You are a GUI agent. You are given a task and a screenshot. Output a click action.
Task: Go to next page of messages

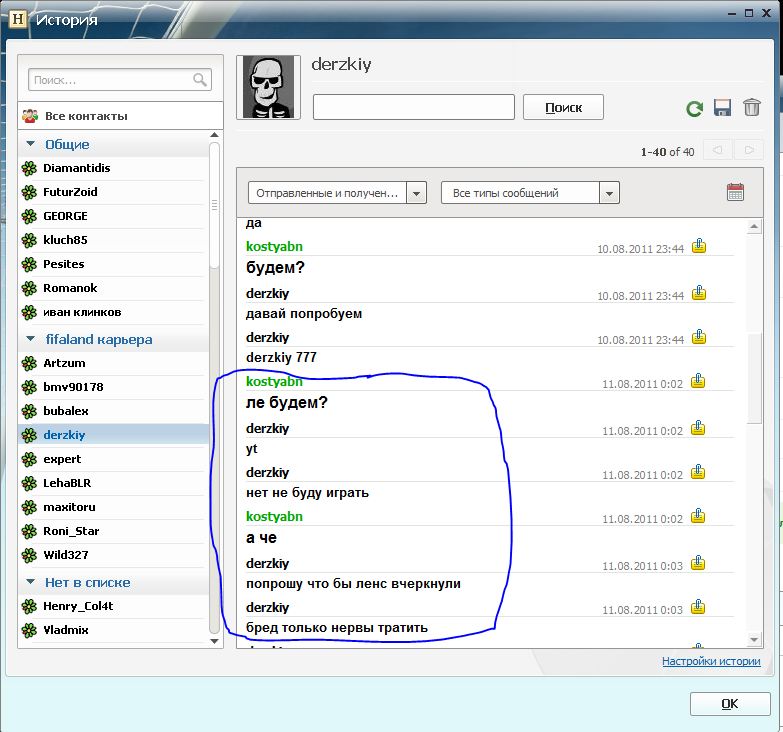coord(748,150)
